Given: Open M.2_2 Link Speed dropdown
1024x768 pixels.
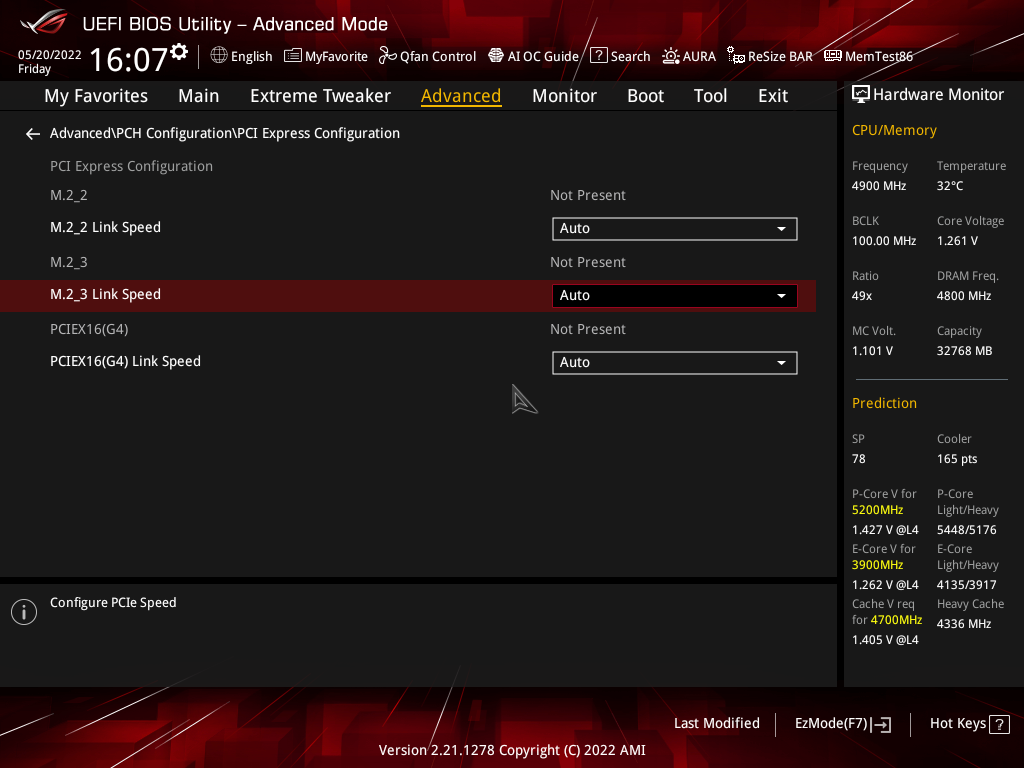Looking at the screenshot, I should coord(675,229).
